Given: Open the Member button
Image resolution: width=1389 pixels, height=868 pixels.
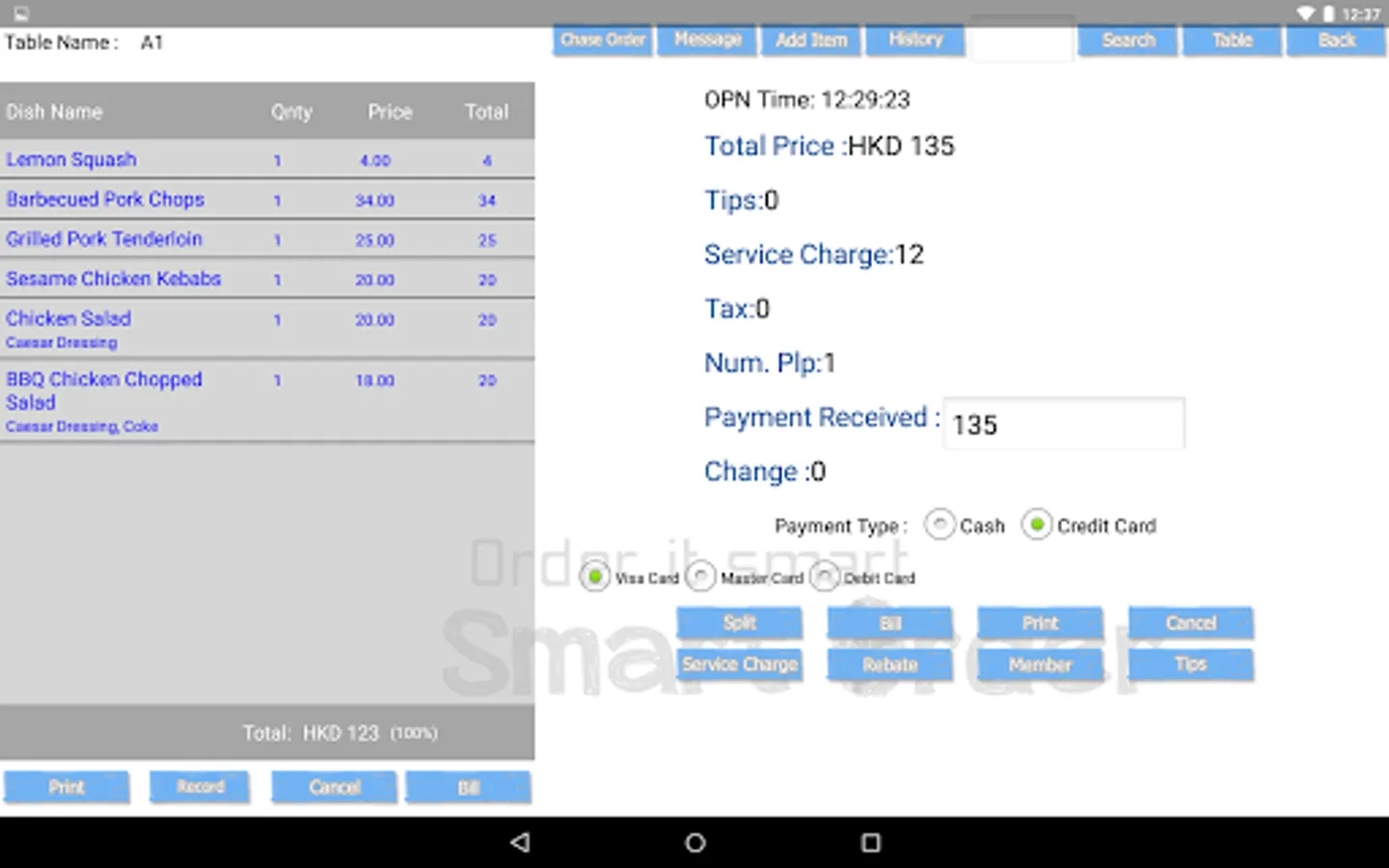Looking at the screenshot, I should pyautogui.click(x=1040, y=665).
